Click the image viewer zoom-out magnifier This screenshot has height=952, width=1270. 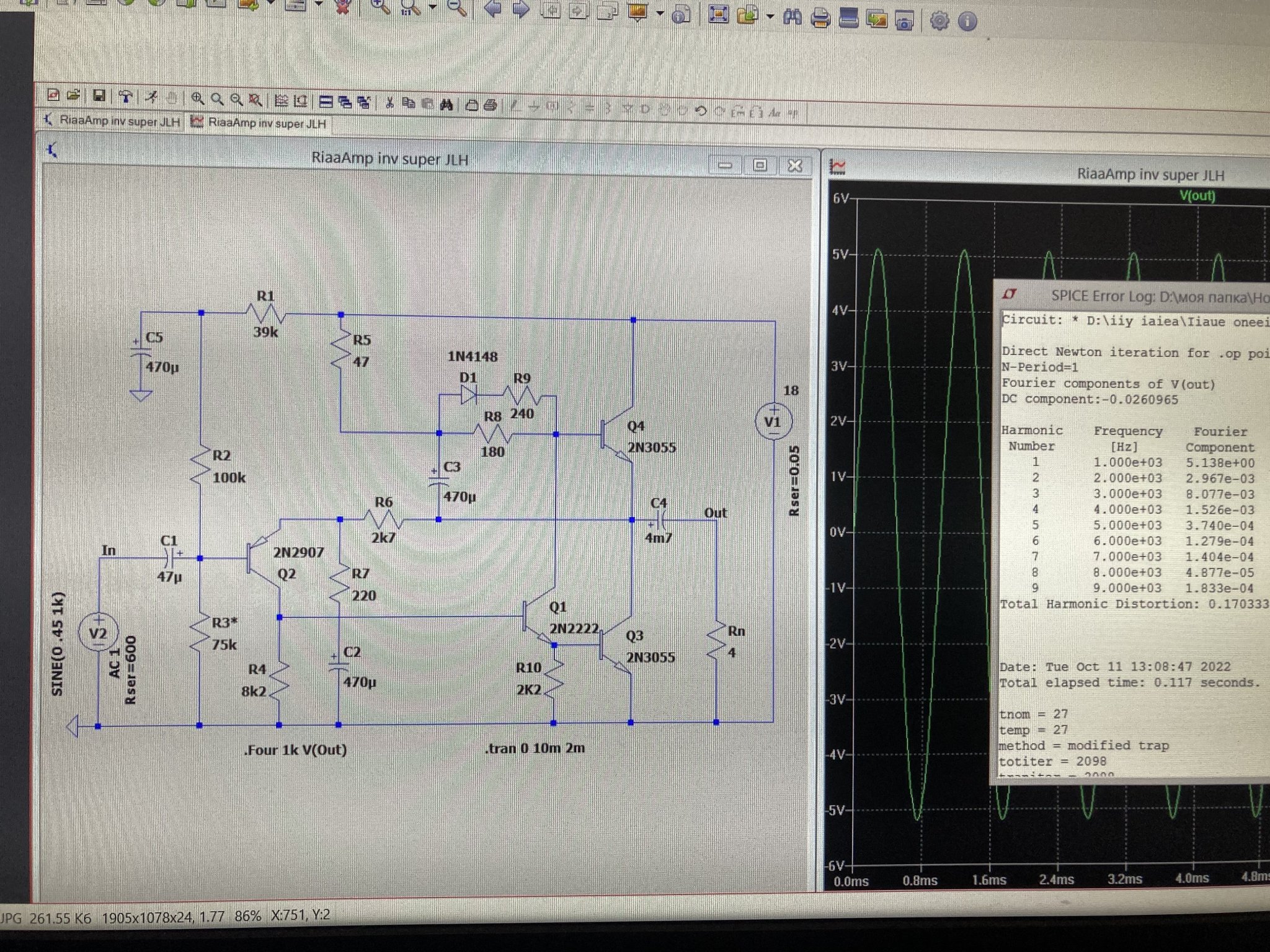click(457, 7)
